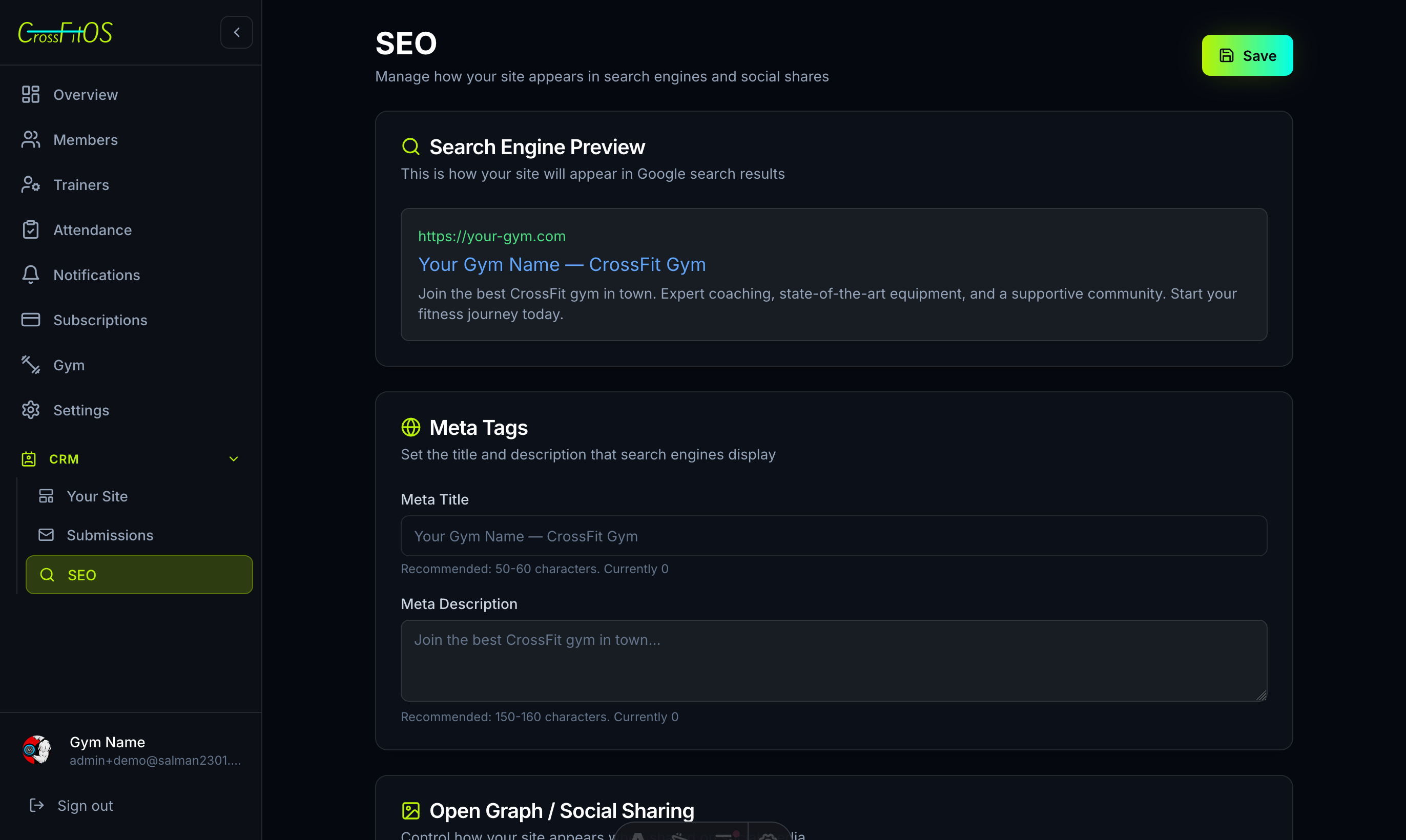Click the Attendance clipboard icon
The image size is (1406, 840).
click(x=31, y=230)
